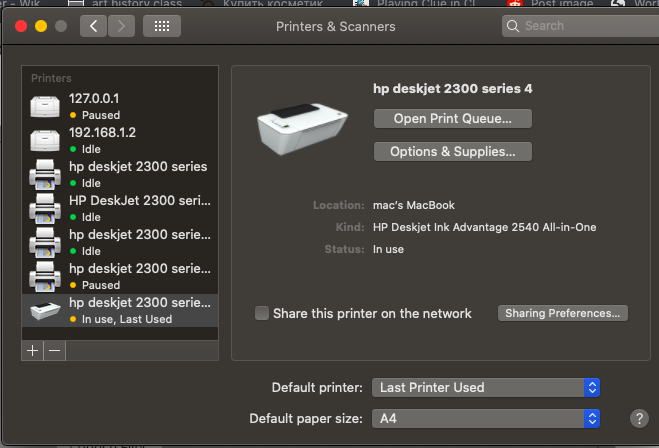This screenshot has width=659, height=448.
Task: Click Paused status under 127.0.0.1
Action: [x=101, y=115]
